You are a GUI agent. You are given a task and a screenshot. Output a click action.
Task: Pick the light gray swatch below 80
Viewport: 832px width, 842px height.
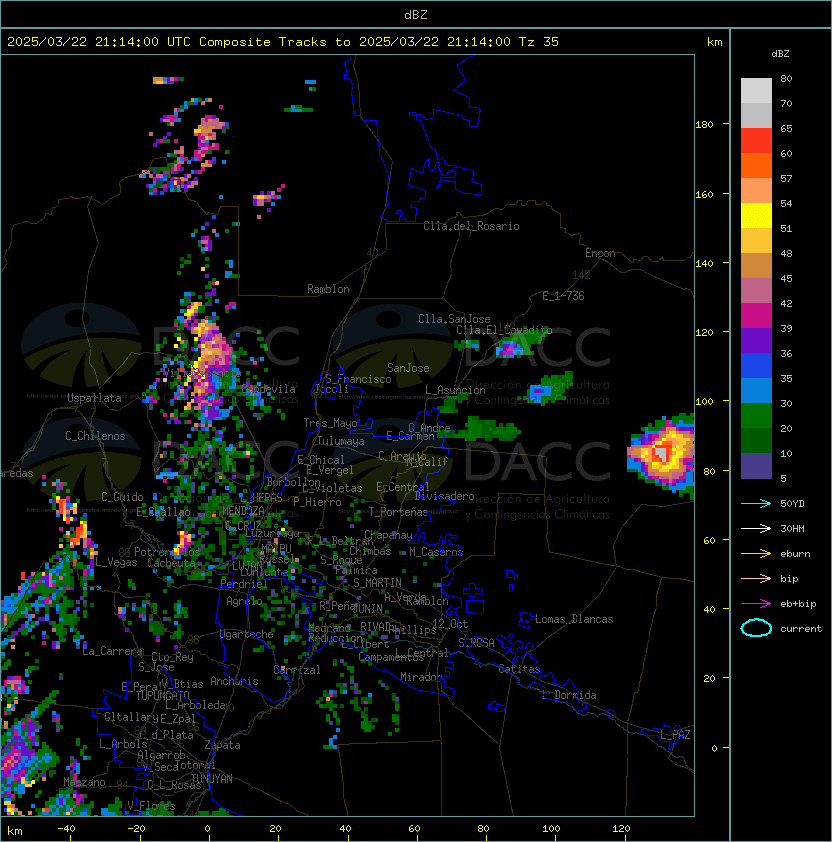756,91
